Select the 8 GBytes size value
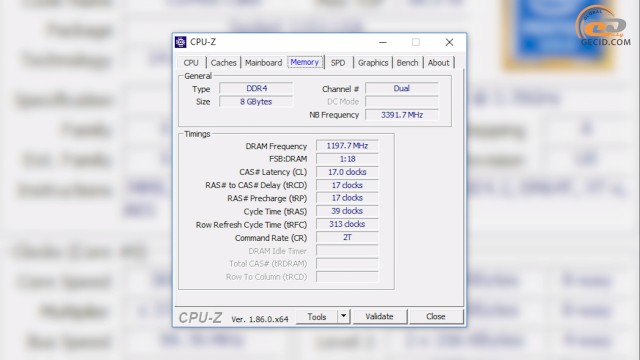 pyautogui.click(x=256, y=102)
